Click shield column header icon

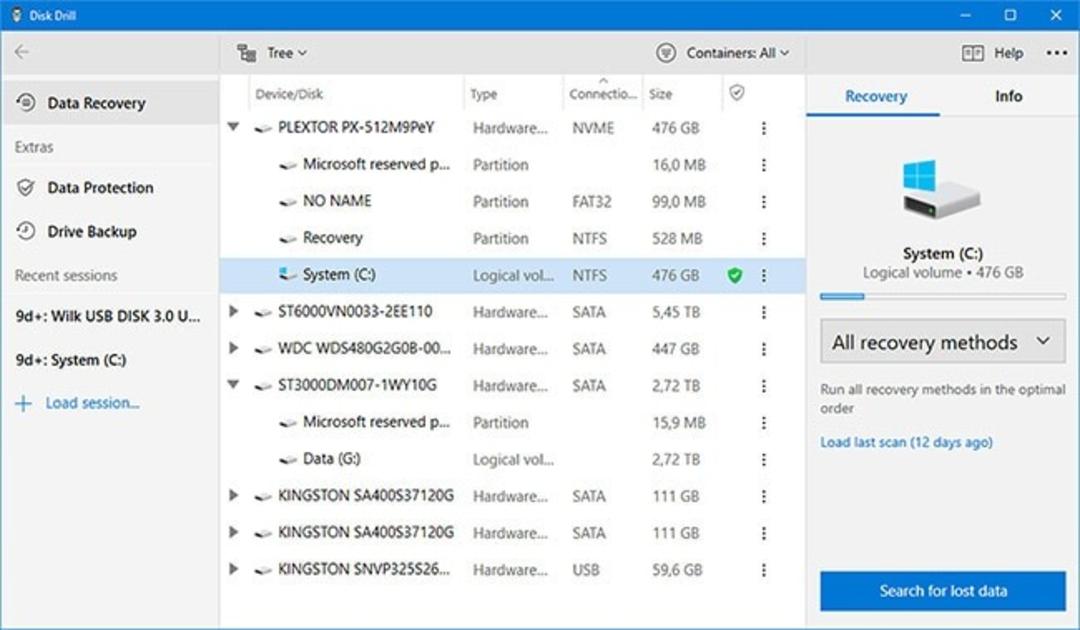[x=736, y=92]
